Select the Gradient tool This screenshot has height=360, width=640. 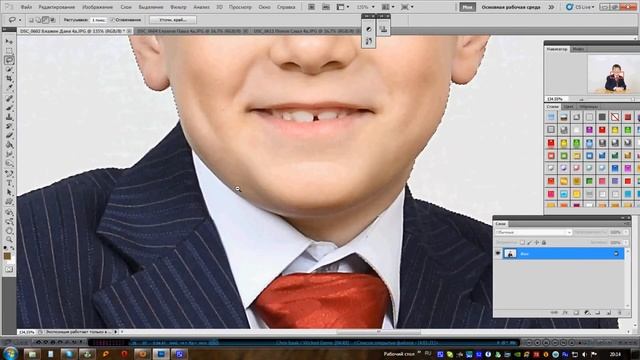[9, 145]
